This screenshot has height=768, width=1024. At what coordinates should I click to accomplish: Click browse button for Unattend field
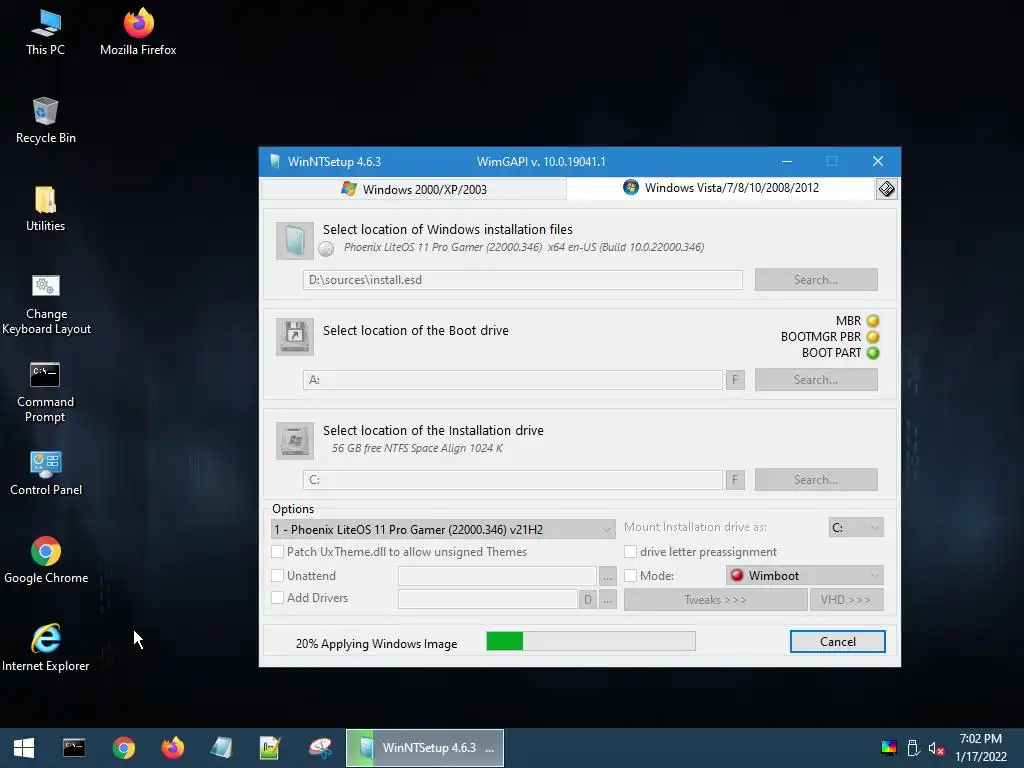[x=607, y=576]
